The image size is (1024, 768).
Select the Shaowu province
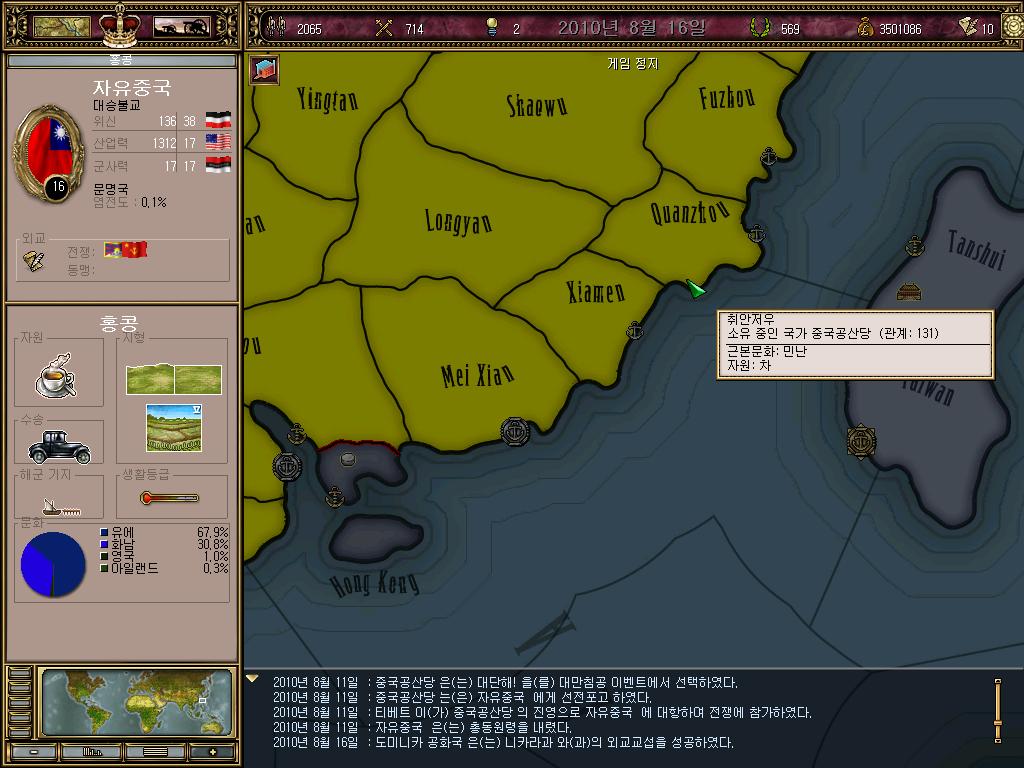[x=537, y=105]
